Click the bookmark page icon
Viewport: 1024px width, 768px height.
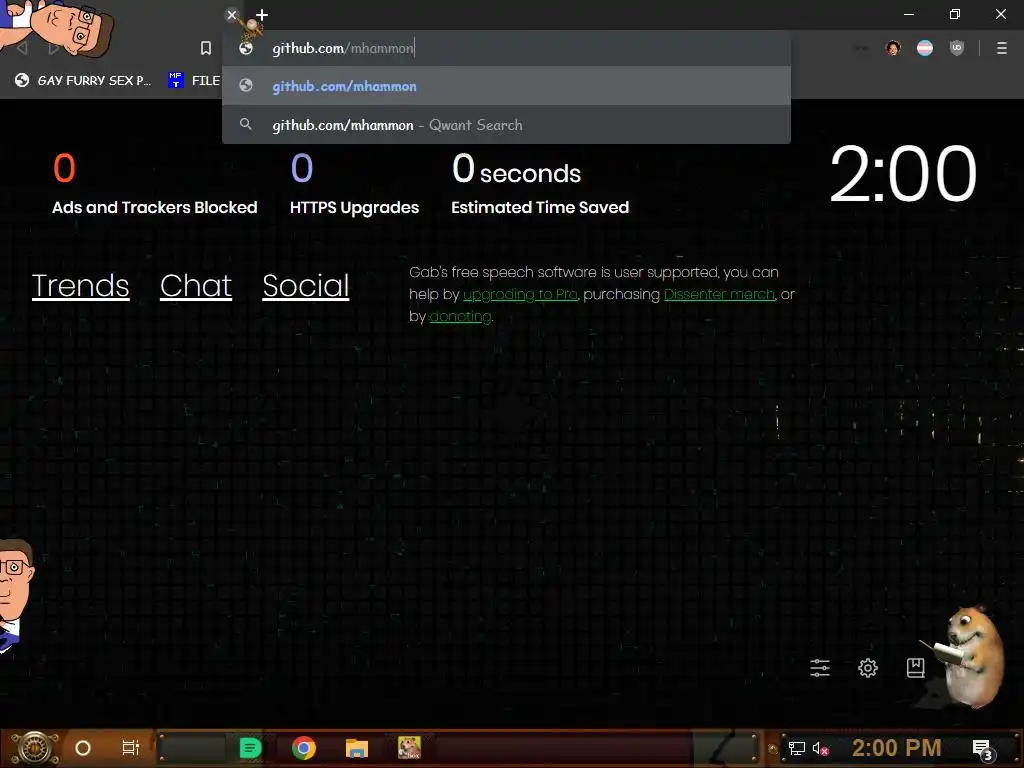coord(206,48)
